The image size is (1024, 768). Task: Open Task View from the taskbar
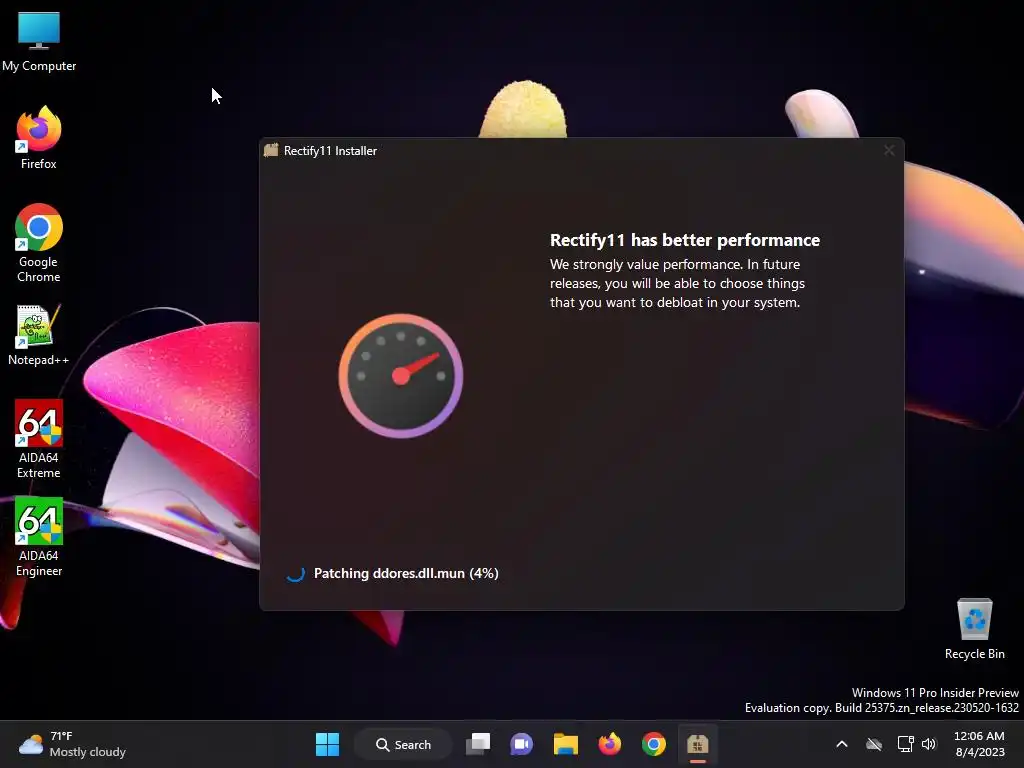pos(478,744)
